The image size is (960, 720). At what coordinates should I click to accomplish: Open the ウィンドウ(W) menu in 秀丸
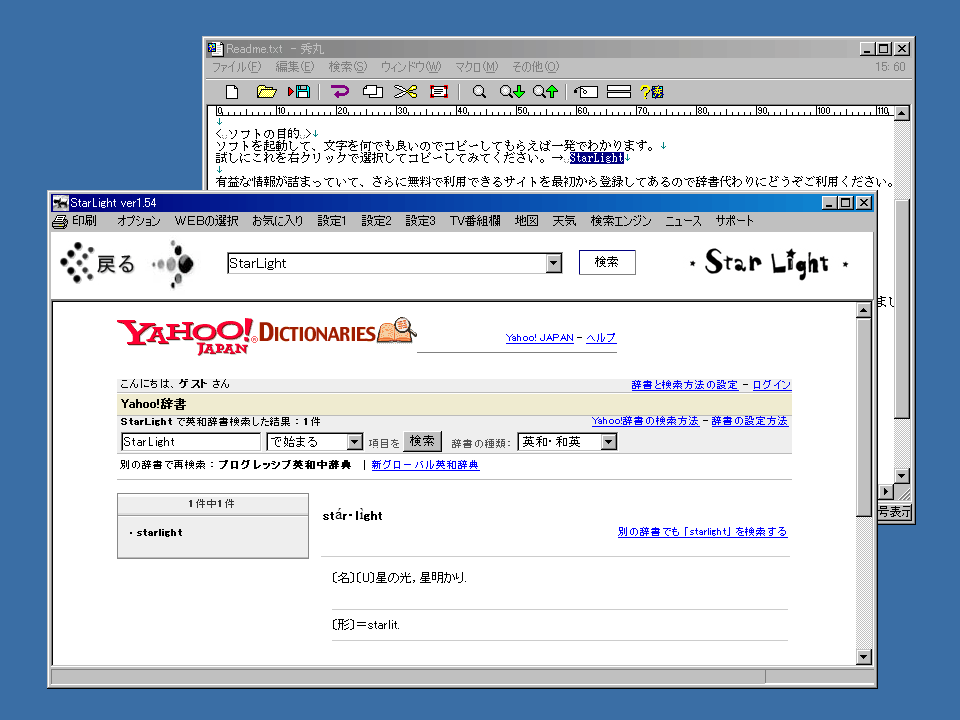click(411, 67)
